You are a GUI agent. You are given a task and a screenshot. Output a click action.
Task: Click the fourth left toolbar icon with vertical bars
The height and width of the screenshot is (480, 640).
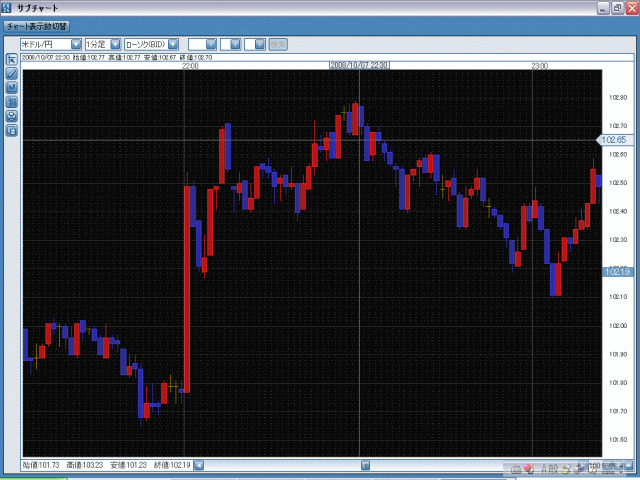pyautogui.click(x=11, y=101)
